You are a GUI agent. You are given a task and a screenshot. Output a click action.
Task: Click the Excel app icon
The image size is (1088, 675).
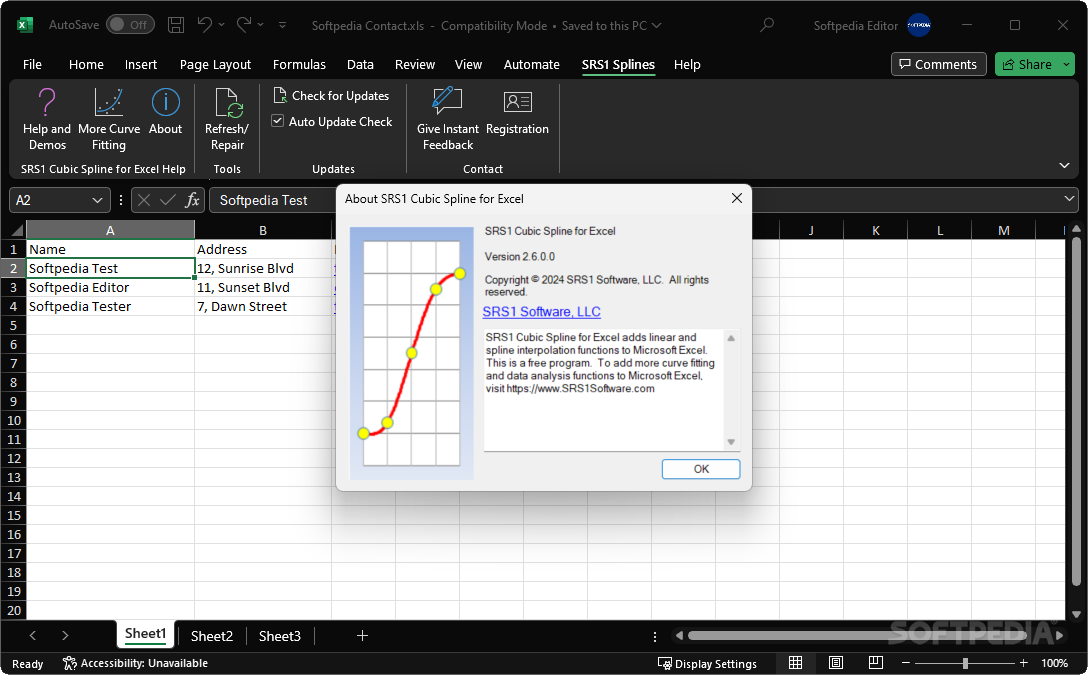click(24, 25)
